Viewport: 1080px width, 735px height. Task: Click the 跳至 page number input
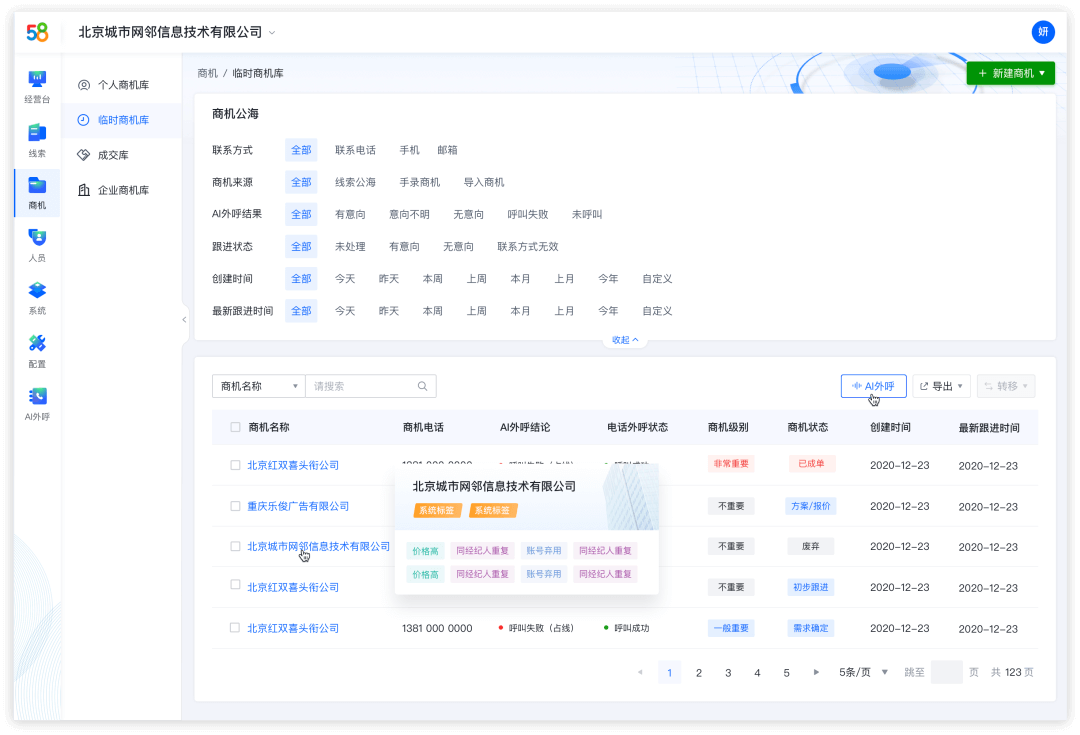(x=946, y=672)
